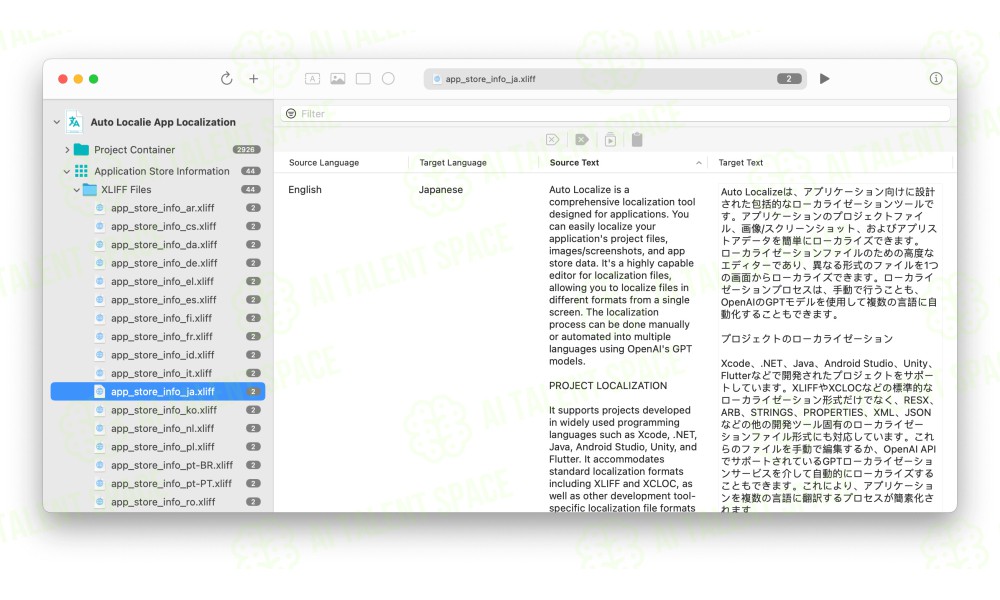Select the text localization mode icon
Viewport: 1000px width, 600px height.
point(312,78)
